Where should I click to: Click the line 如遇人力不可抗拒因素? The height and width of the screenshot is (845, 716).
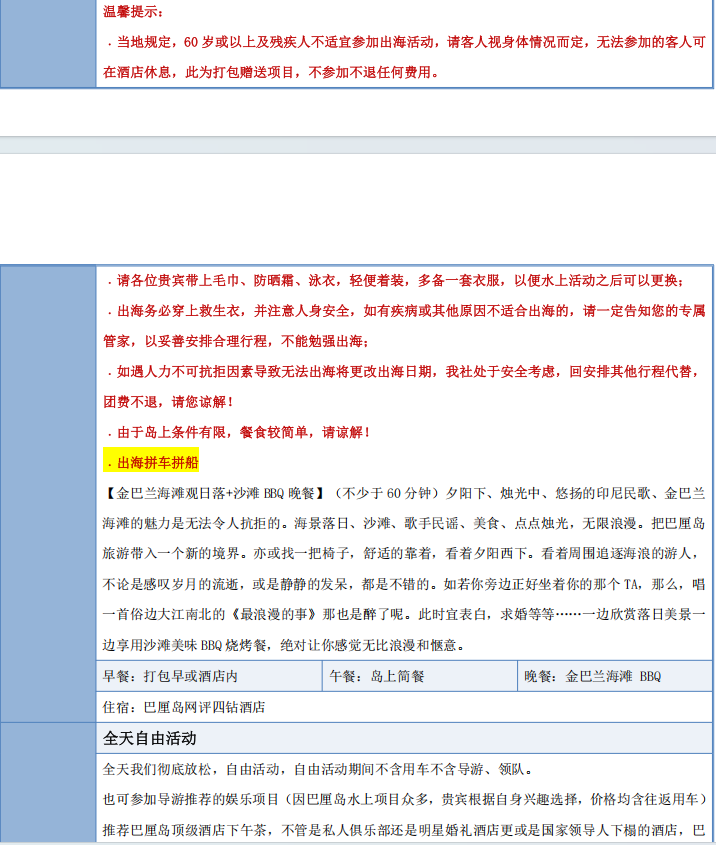pyautogui.click(x=404, y=371)
